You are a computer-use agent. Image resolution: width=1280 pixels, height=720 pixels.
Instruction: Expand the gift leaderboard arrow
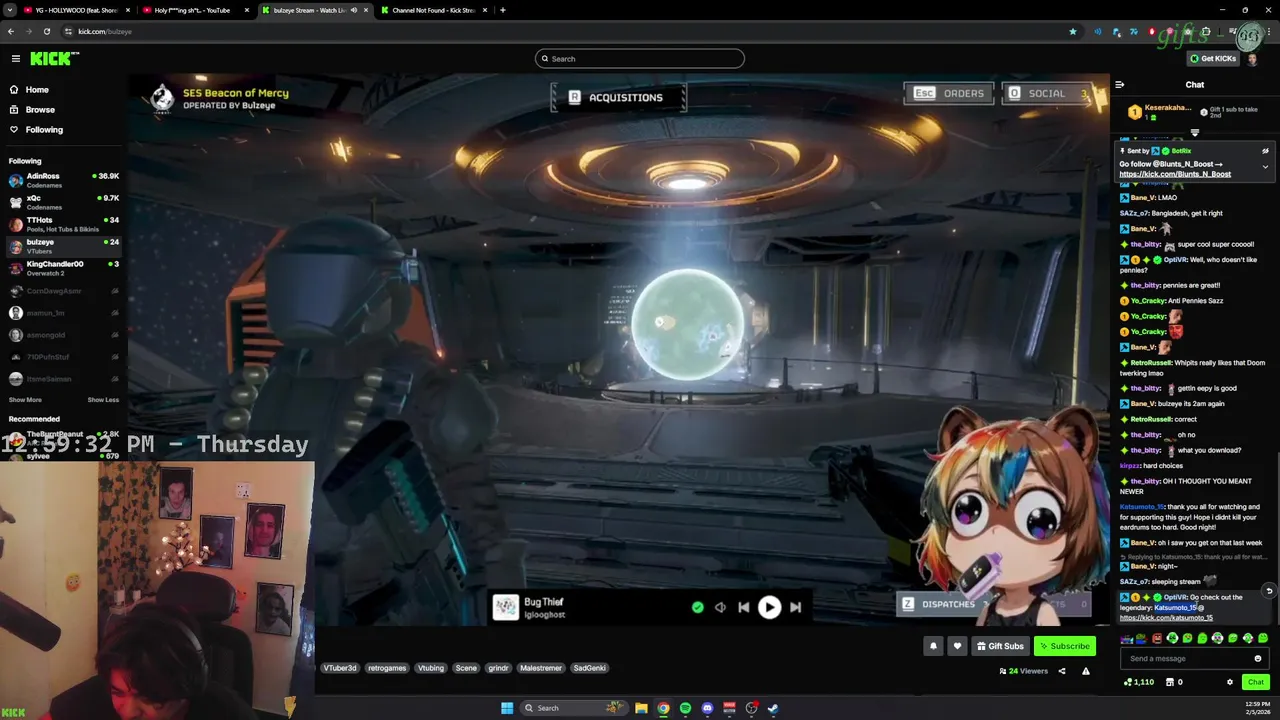coord(1195,132)
